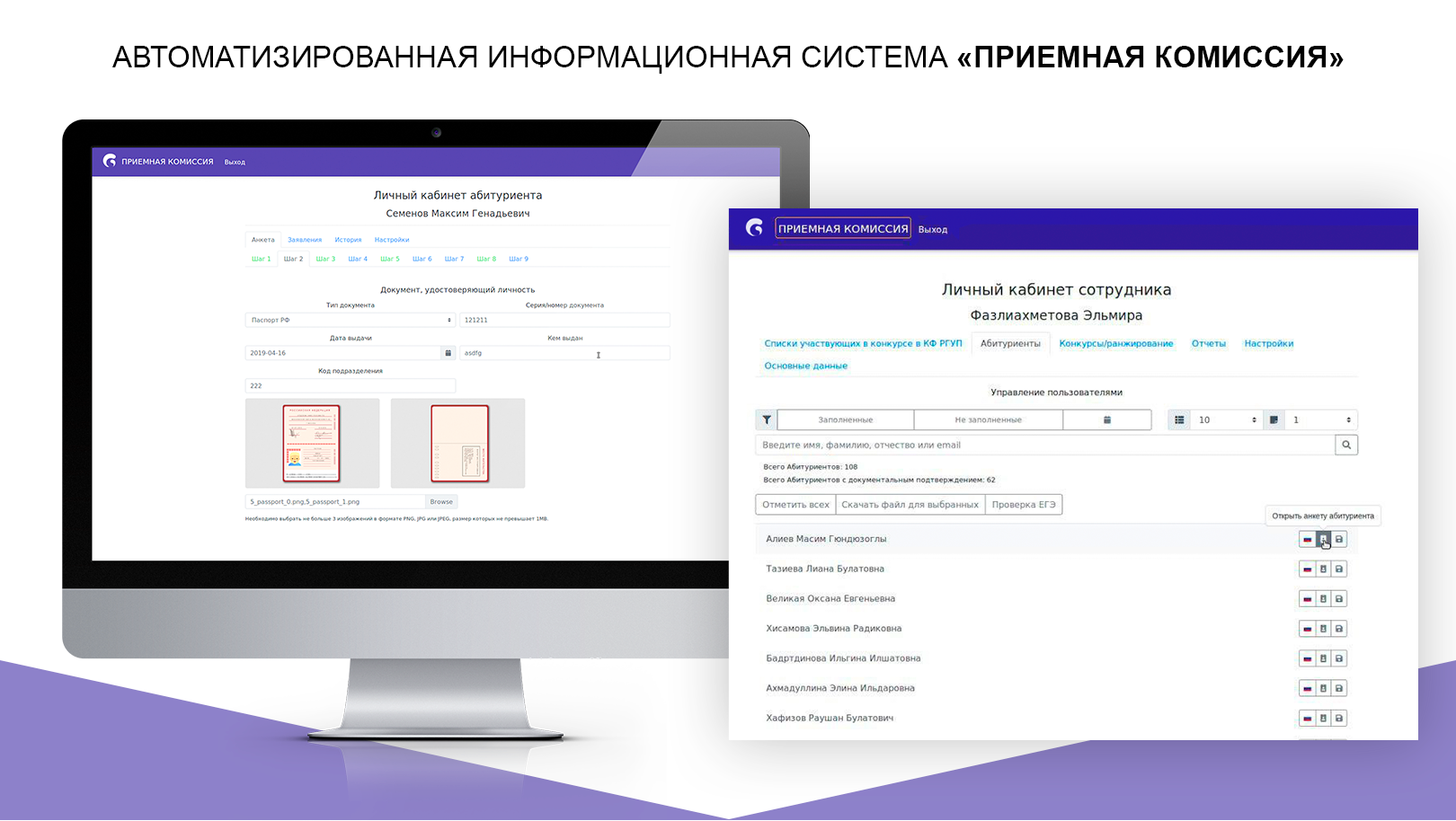Viewport: 1456px width, 821px height.
Task: Open Списки участвующих в конкурсе в КФ РГУП
Action: (x=863, y=343)
